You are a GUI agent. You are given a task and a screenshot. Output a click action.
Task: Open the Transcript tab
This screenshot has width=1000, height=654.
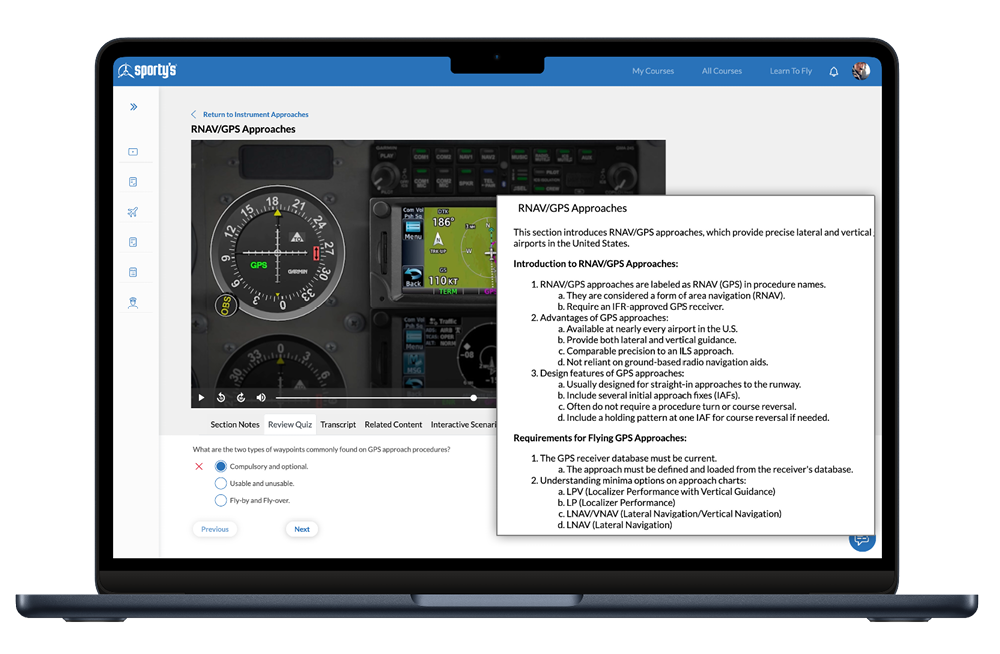coord(338,424)
